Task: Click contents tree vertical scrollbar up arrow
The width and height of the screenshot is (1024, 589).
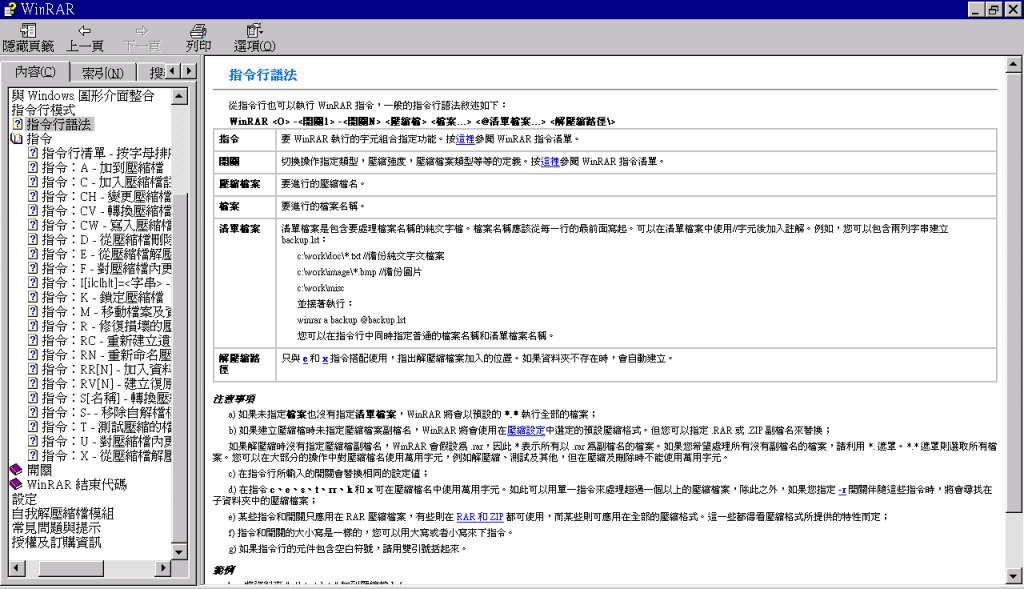Action: [x=180, y=96]
